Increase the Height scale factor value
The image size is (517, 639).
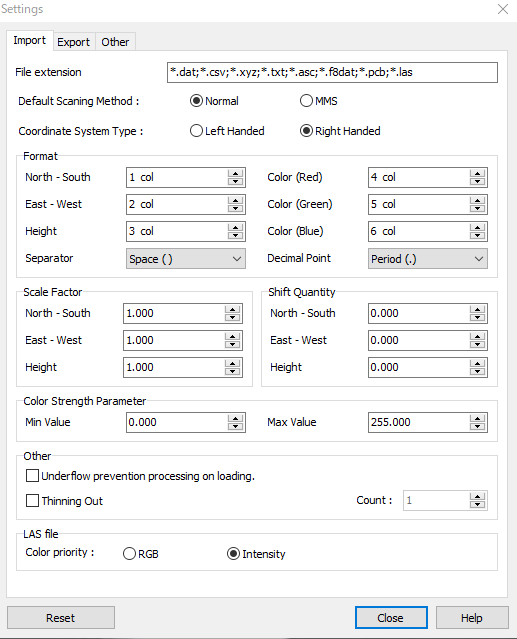click(233, 363)
